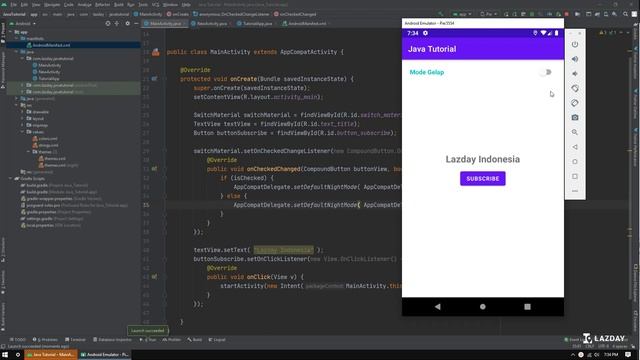Click the emulator volume down icon
This screenshot has width=640, height=360.
pyautogui.click(x=575, y=73)
